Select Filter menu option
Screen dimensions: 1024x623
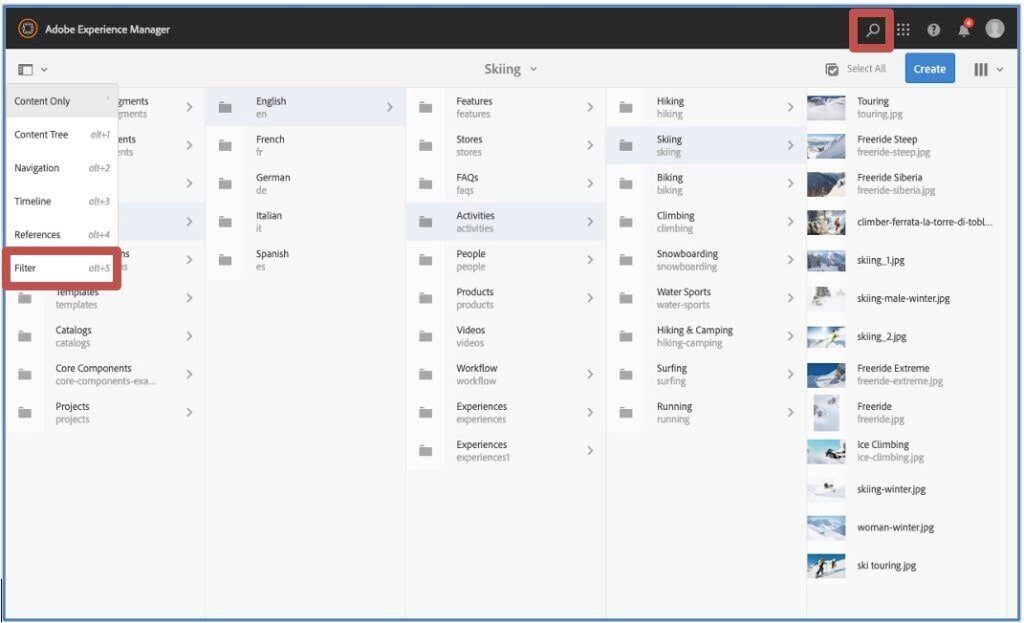pyautogui.click(x=63, y=268)
